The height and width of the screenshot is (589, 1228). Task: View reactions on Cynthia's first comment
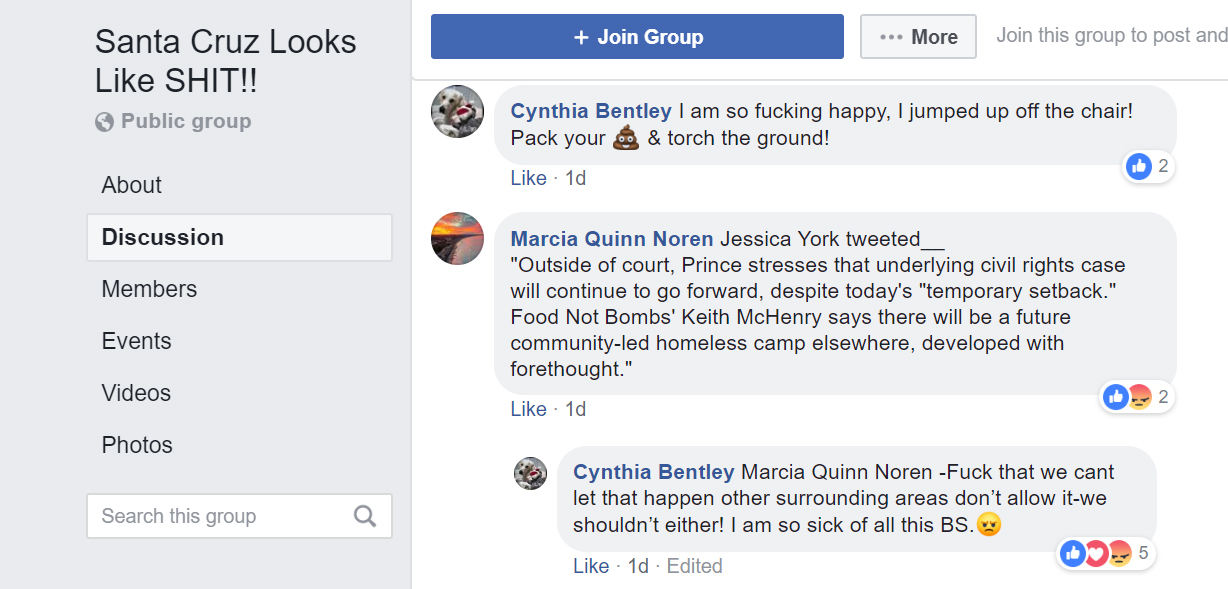point(1148,167)
